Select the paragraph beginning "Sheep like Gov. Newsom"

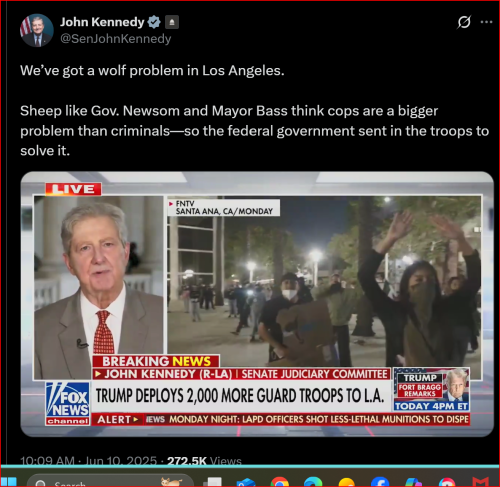pos(254,131)
